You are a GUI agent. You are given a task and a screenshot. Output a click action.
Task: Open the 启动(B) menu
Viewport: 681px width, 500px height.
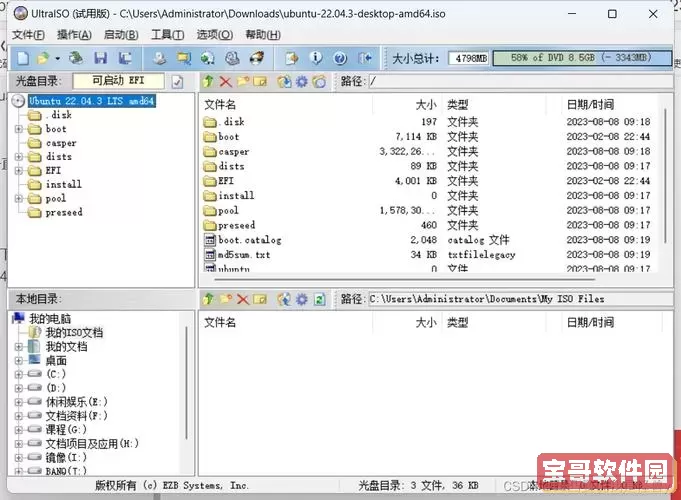click(121, 35)
